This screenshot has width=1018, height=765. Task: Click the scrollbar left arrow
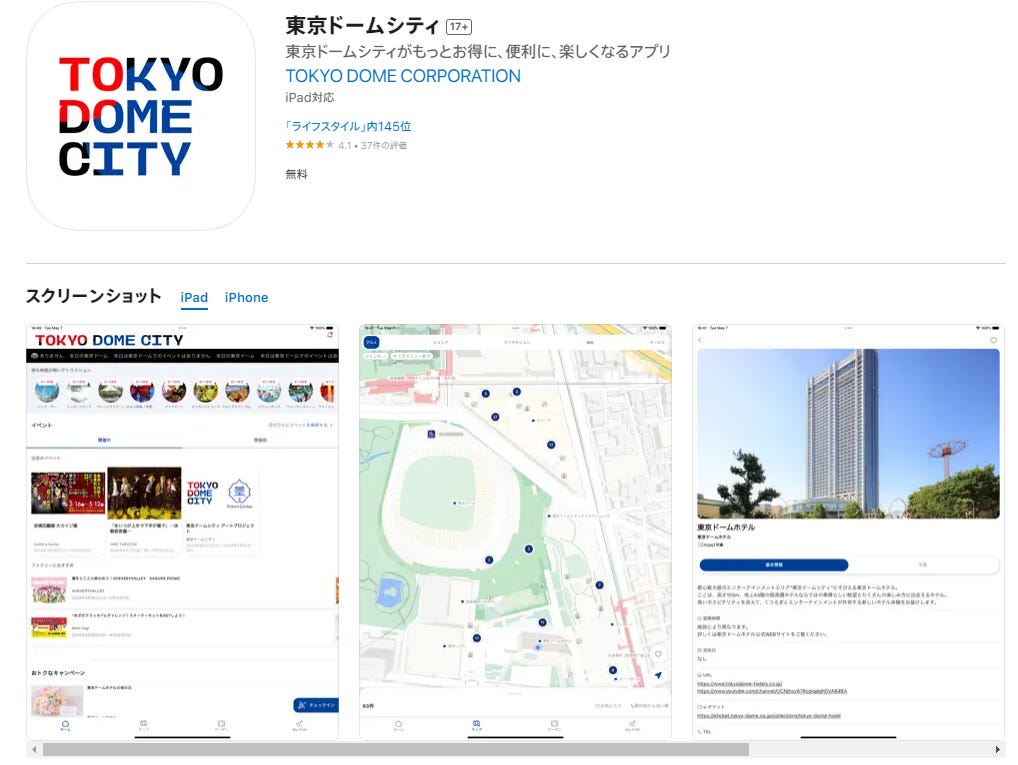tap(34, 749)
